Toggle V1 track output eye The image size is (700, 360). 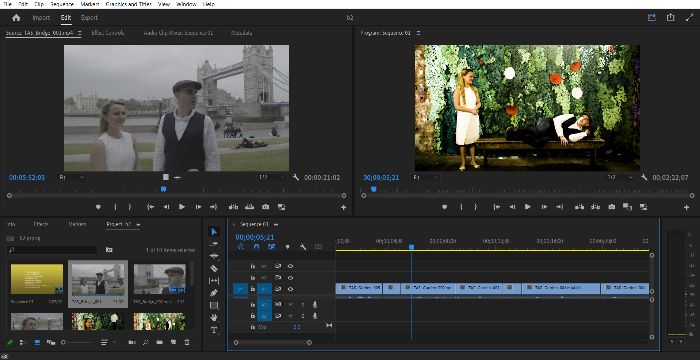click(x=290, y=289)
